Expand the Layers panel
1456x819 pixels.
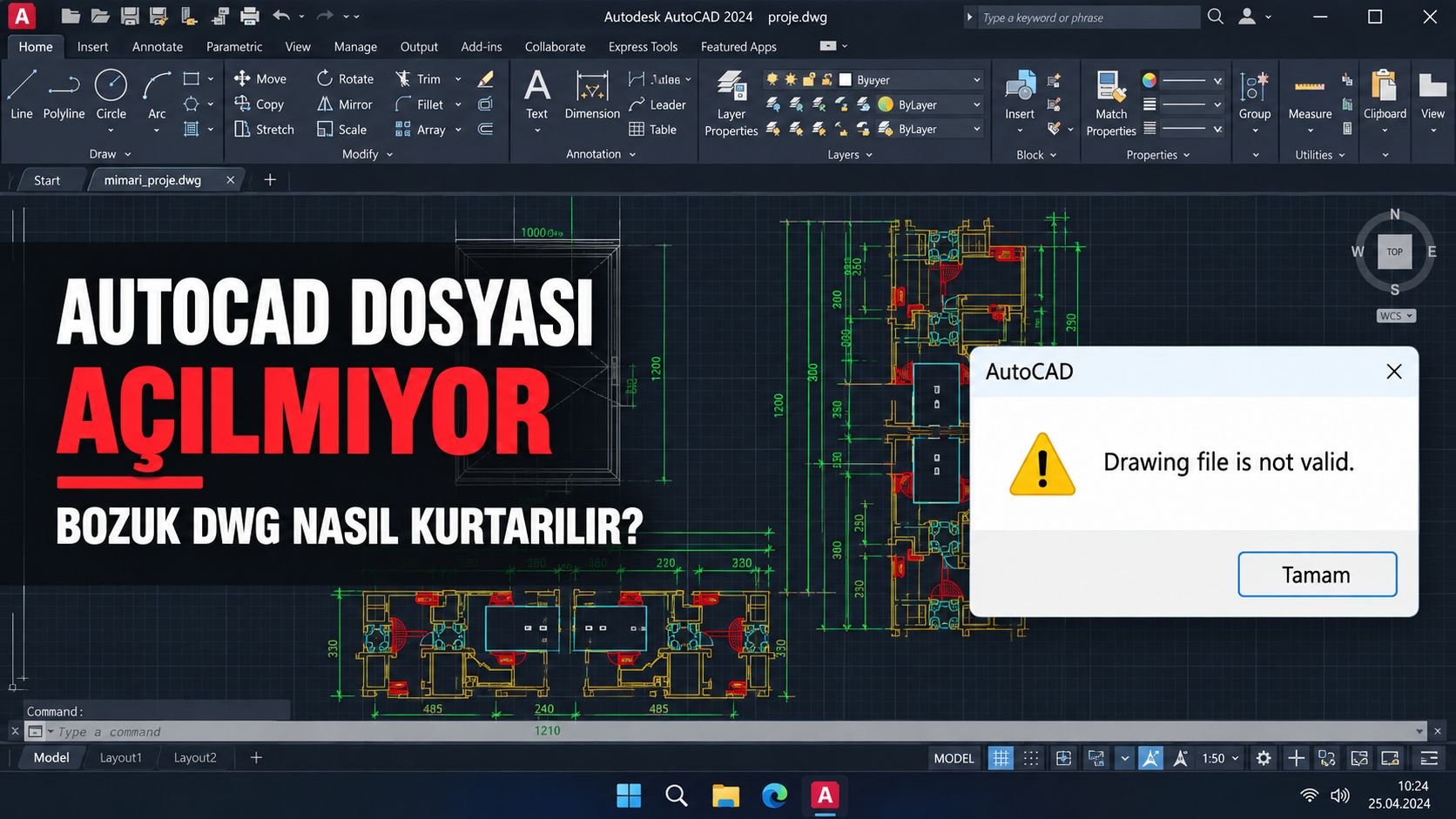click(850, 155)
